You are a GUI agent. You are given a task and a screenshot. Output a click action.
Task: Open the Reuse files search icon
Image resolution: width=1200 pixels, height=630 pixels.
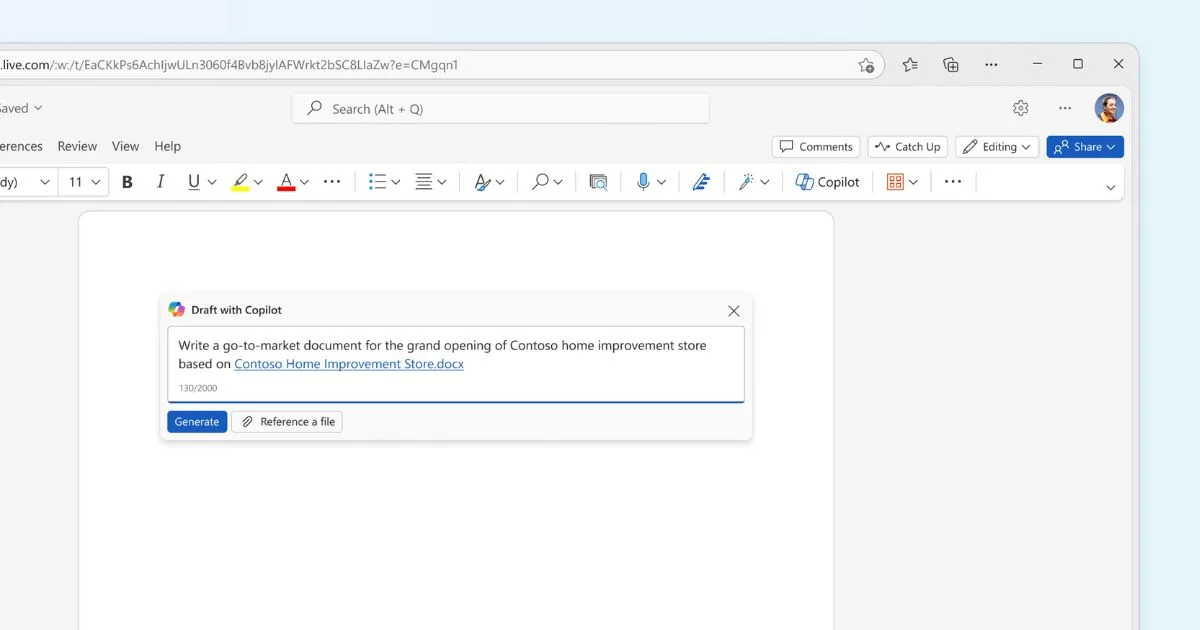tap(598, 182)
